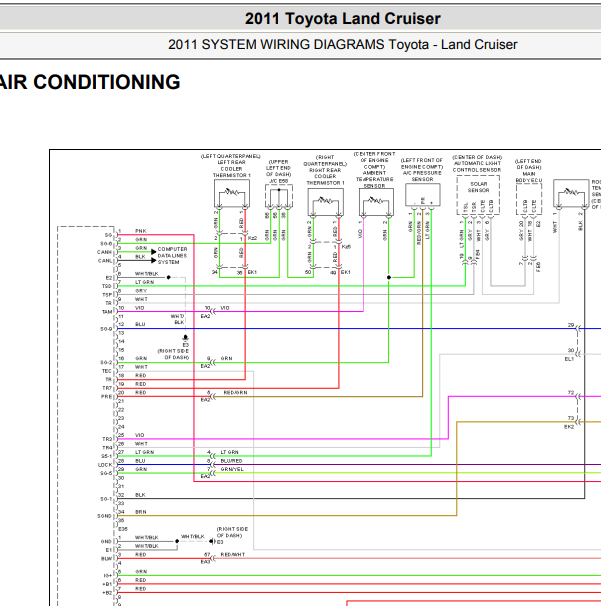This screenshot has height=606, width=601.
Task: Click the 'Kz2' connector label
Action: coord(252,238)
